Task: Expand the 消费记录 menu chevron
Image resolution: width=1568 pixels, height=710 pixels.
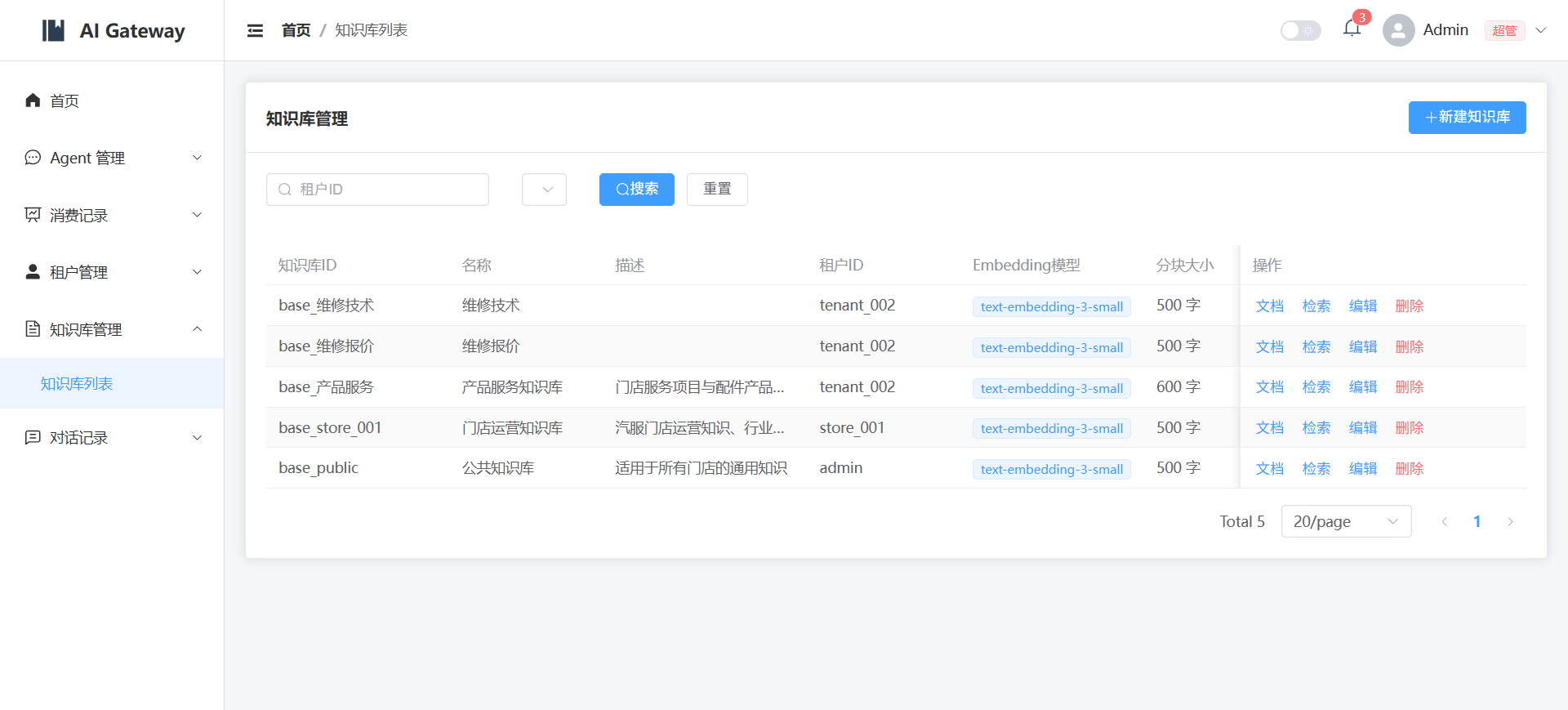Action: [197, 215]
